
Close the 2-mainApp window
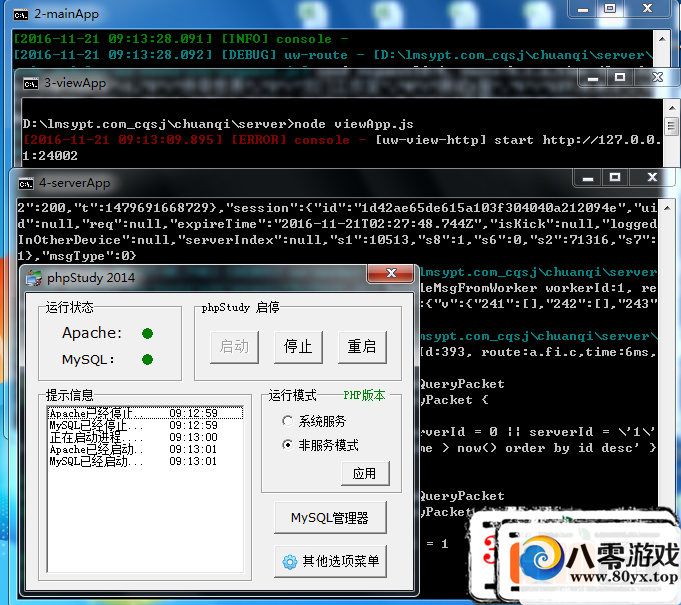647,9
